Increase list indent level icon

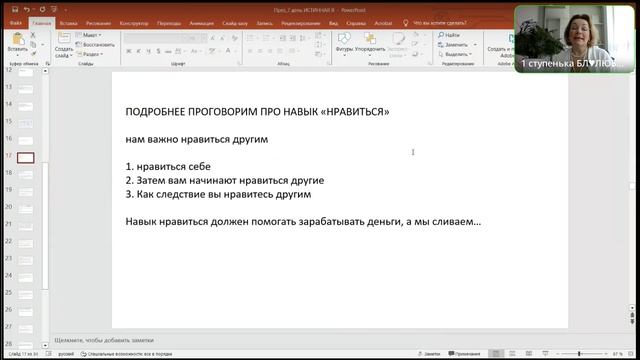(293, 38)
